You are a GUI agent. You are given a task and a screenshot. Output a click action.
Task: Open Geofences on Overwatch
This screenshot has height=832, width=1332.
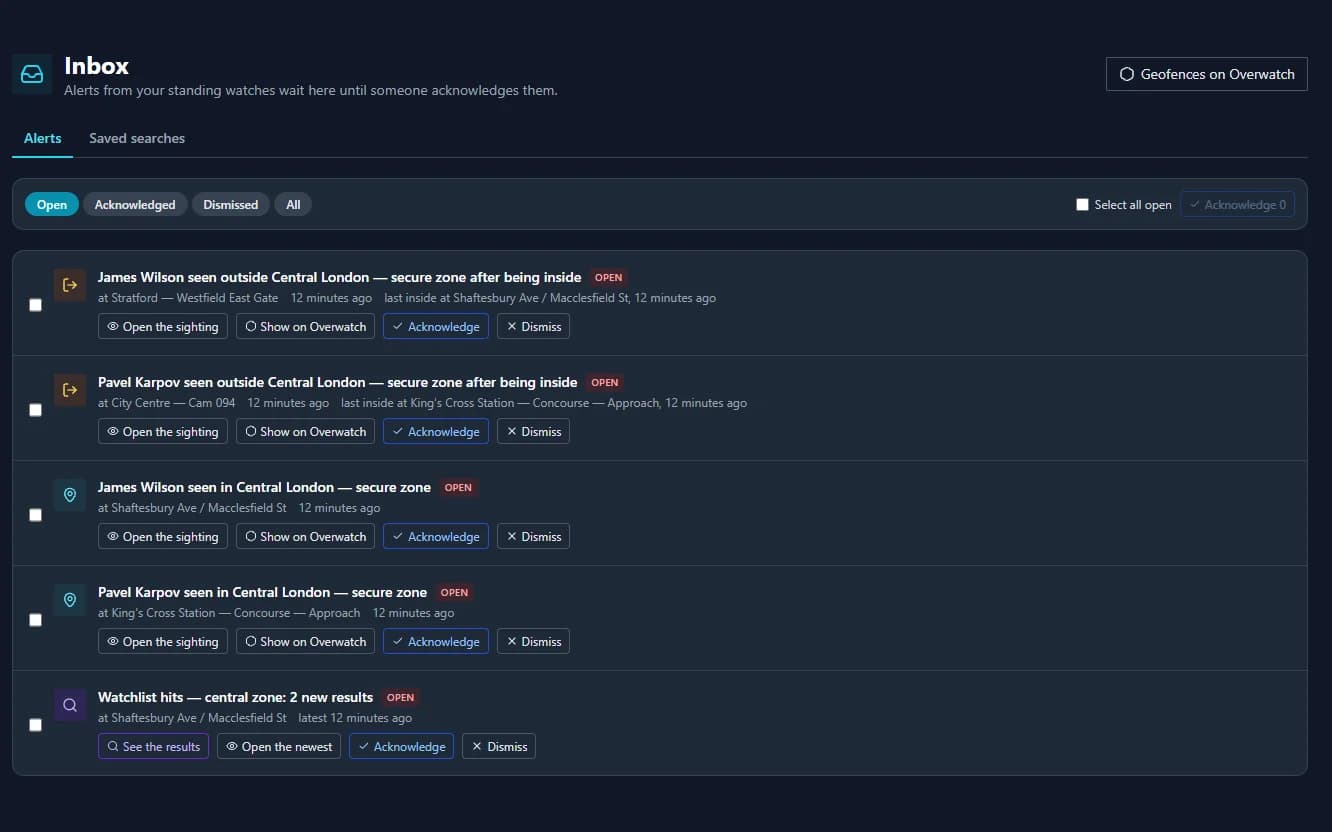coord(1207,74)
